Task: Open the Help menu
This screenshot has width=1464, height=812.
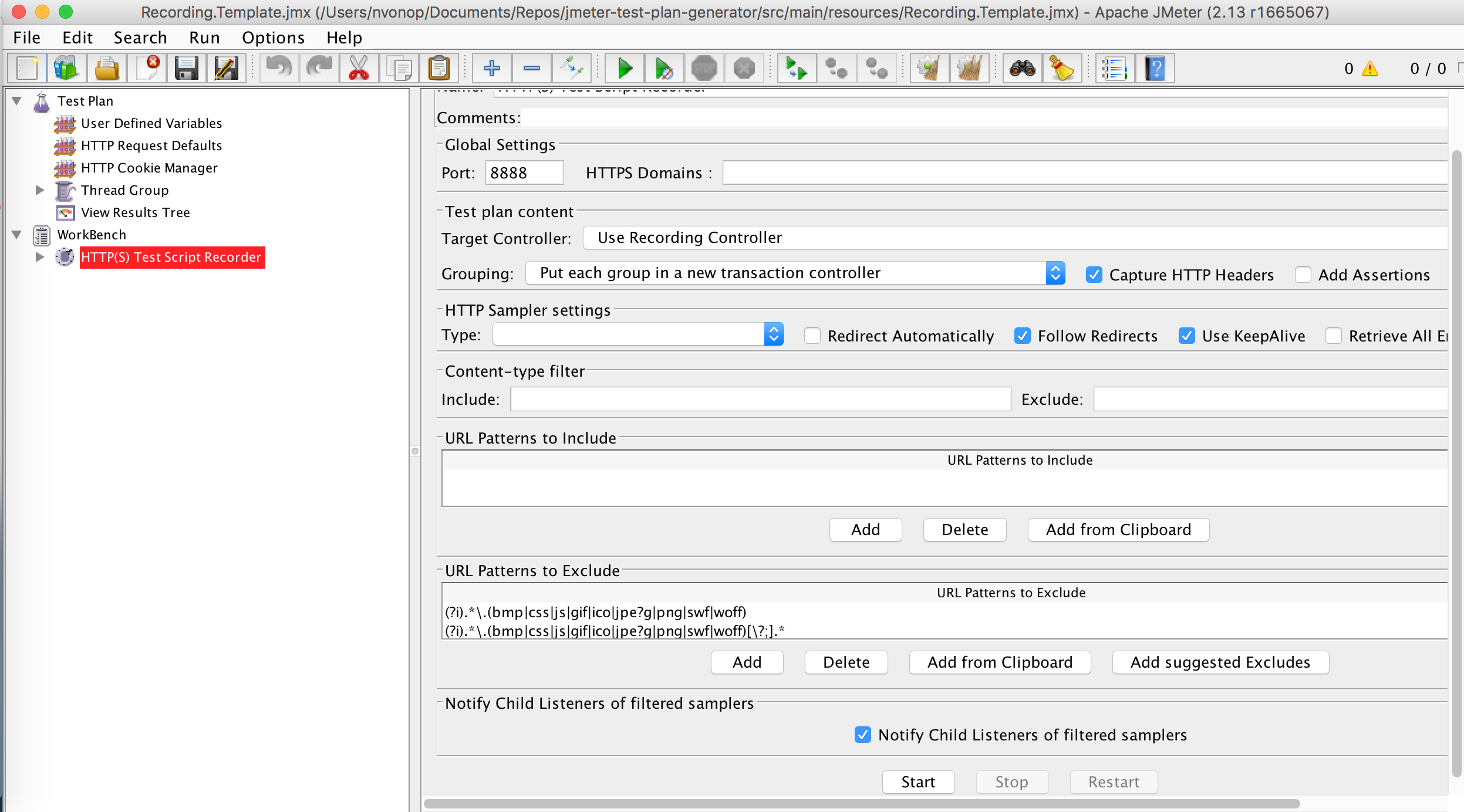Action: pyautogui.click(x=344, y=38)
